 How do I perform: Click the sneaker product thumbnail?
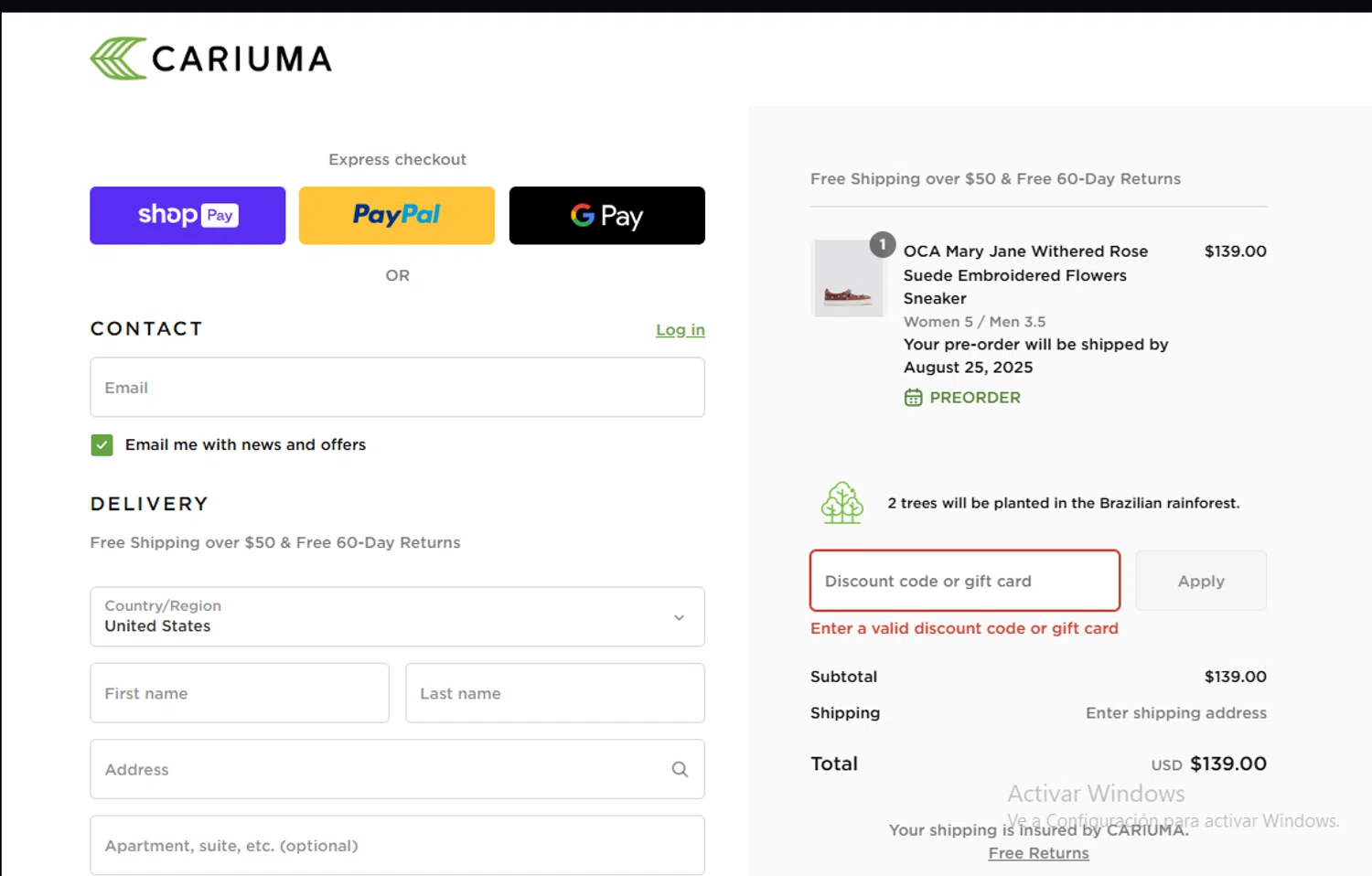tap(848, 279)
